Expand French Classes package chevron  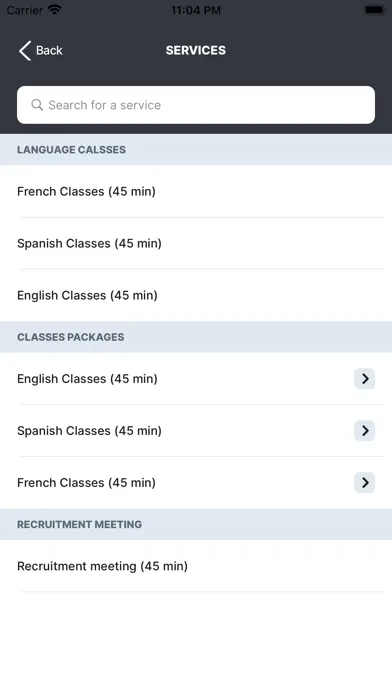(x=364, y=482)
